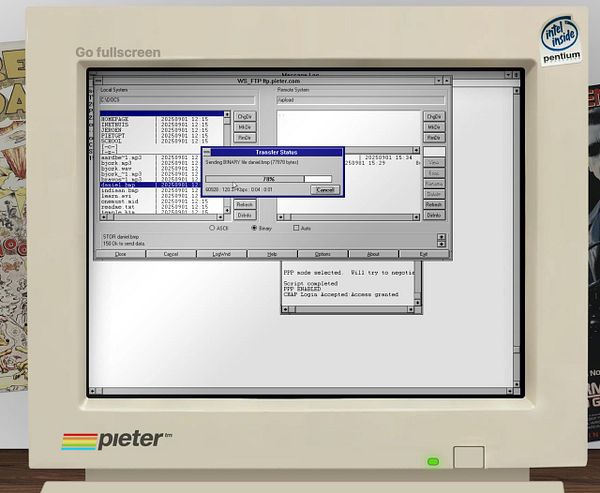Viewport: 600px width, 493px height.
Task: Click the status log scroll-down arrow
Action: [x=441, y=243]
